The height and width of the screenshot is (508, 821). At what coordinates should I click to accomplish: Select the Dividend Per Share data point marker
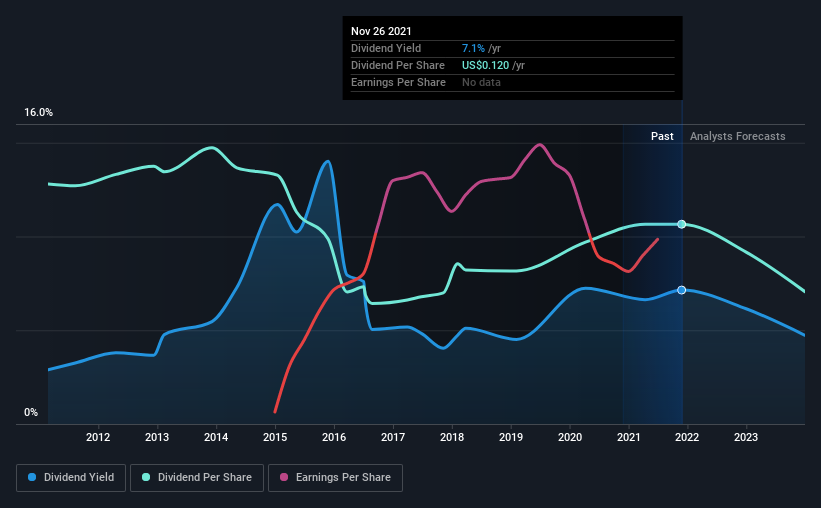click(x=681, y=224)
